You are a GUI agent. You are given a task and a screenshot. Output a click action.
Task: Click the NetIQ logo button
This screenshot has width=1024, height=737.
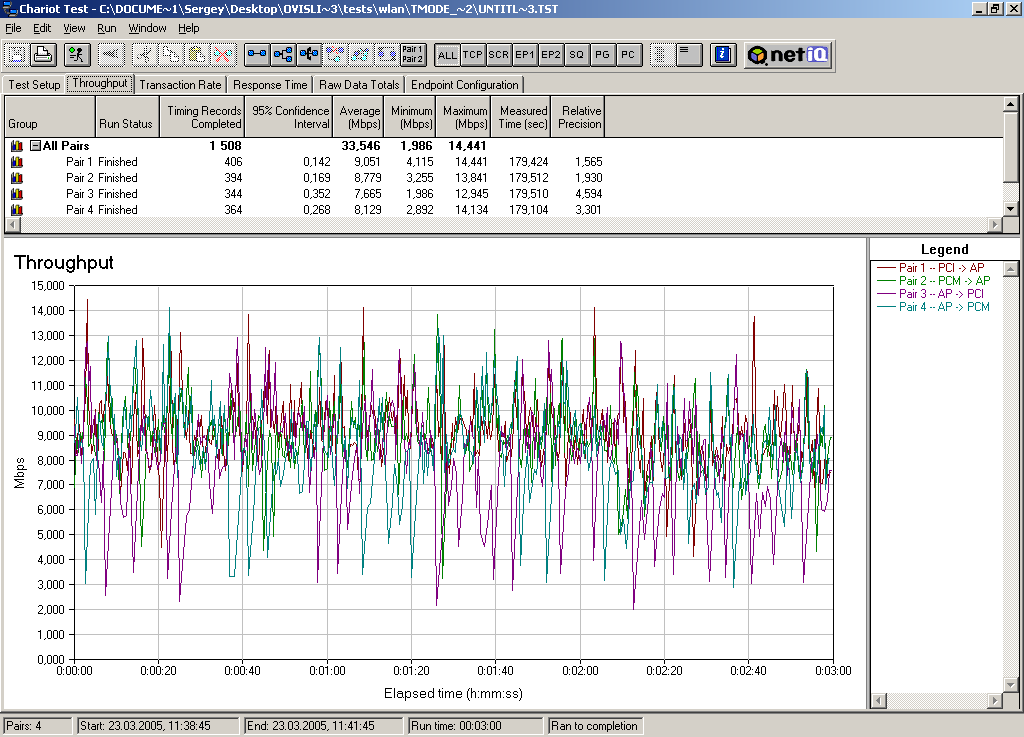(x=788, y=55)
